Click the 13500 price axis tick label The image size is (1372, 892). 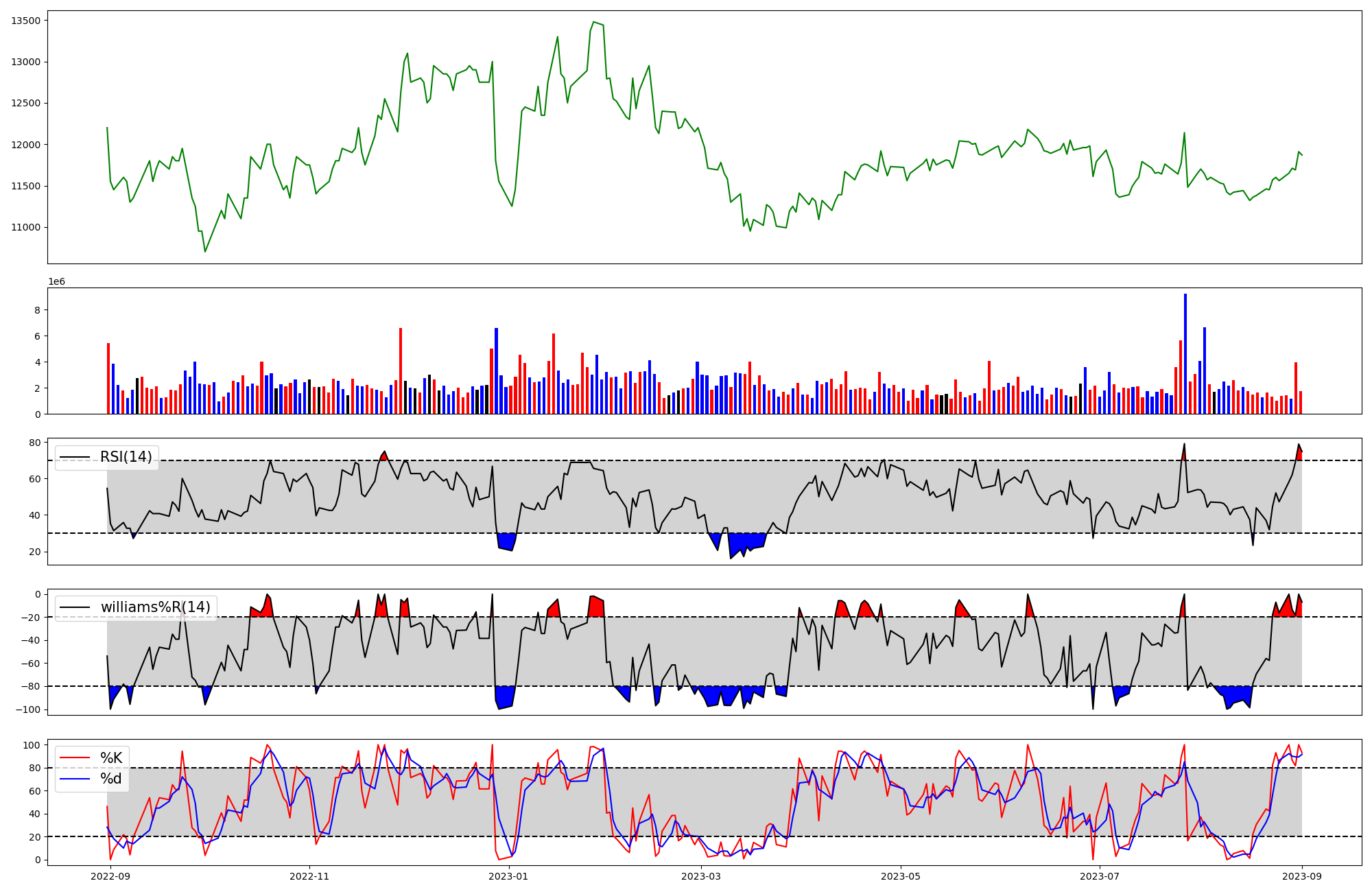(x=25, y=21)
